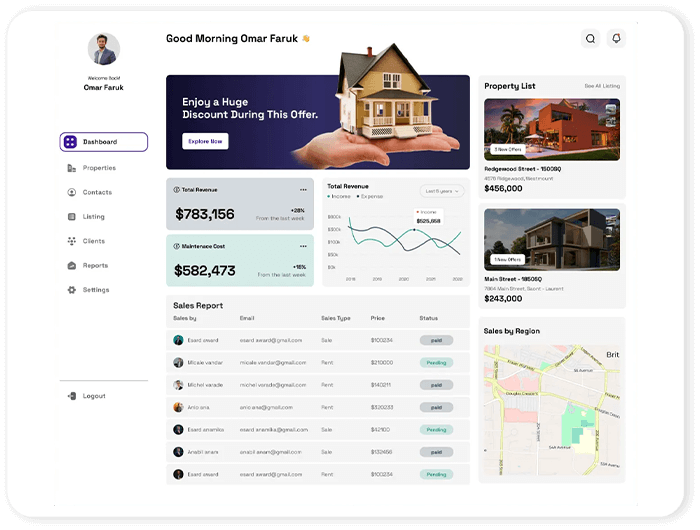Image resolution: width=700 pixels, height=530 pixels.
Task: Click the paid badge in first Esard award row
Action: pos(436,340)
